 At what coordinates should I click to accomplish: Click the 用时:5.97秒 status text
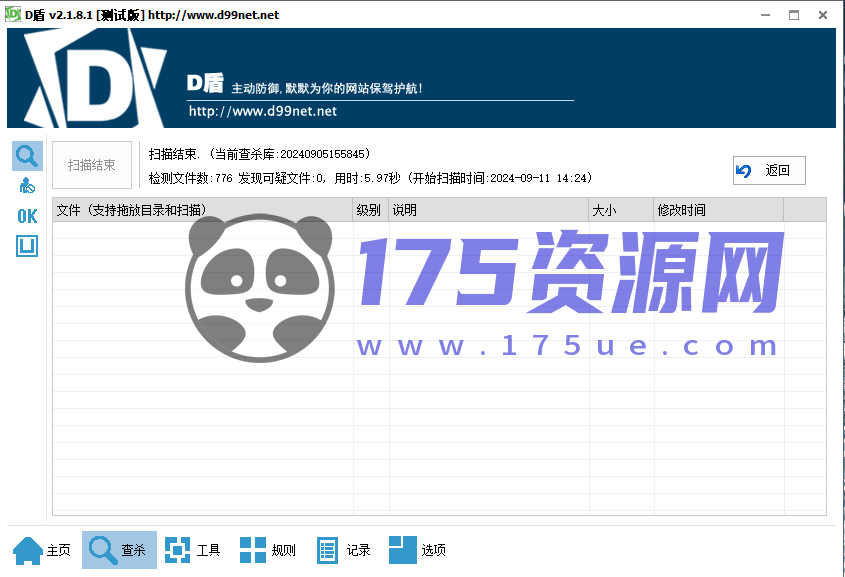[367, 178]
